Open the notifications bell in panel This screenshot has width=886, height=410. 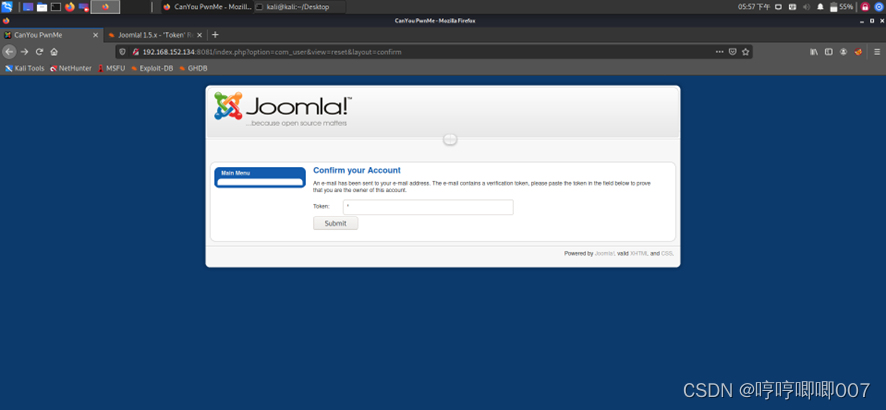pos(820,7)
